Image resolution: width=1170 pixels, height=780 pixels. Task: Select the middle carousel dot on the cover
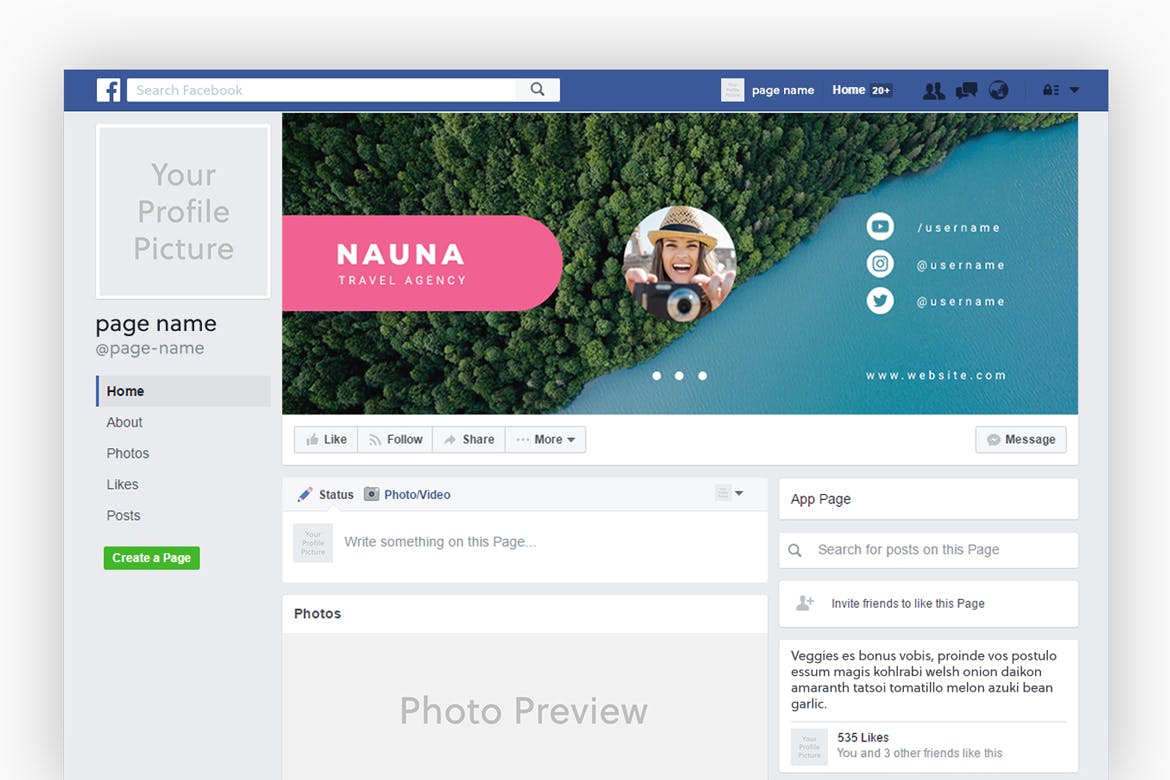point(679,375)
